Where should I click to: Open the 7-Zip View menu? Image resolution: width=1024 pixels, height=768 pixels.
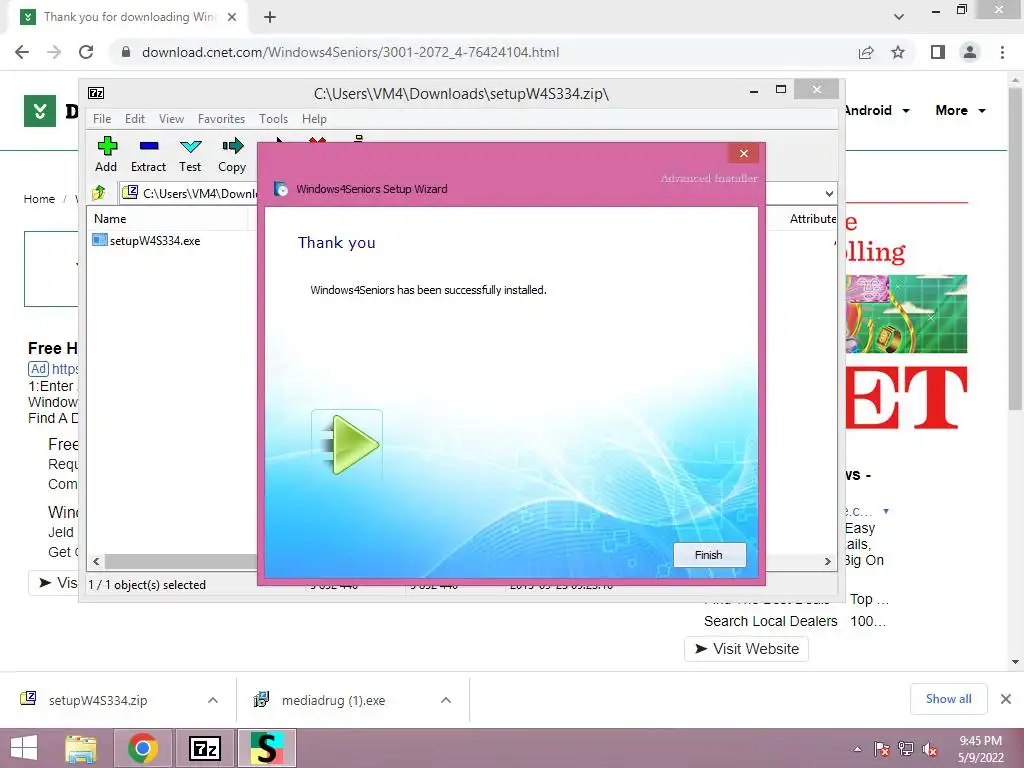tap(171, 119)
